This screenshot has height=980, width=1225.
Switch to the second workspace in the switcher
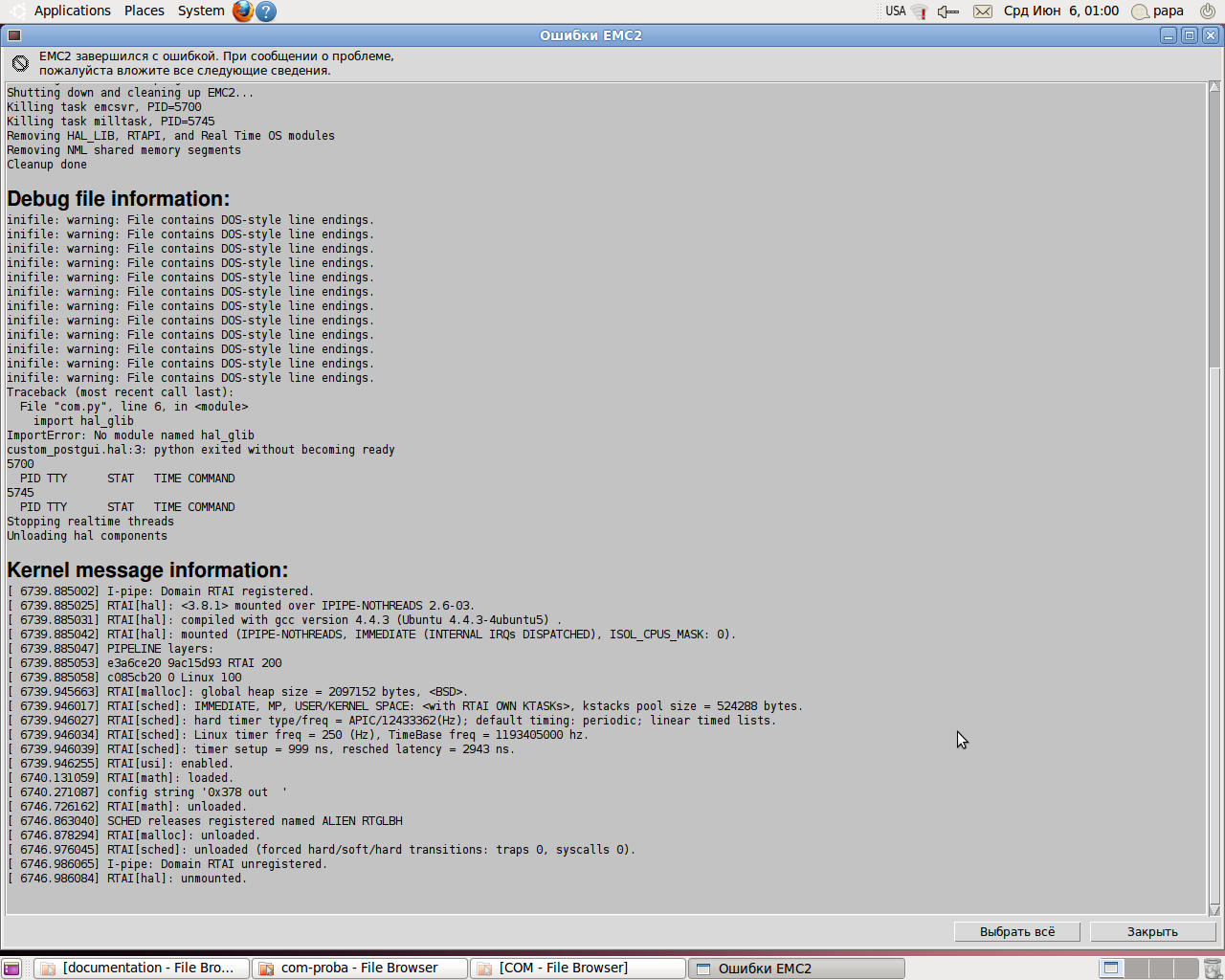pos(1136,969)
